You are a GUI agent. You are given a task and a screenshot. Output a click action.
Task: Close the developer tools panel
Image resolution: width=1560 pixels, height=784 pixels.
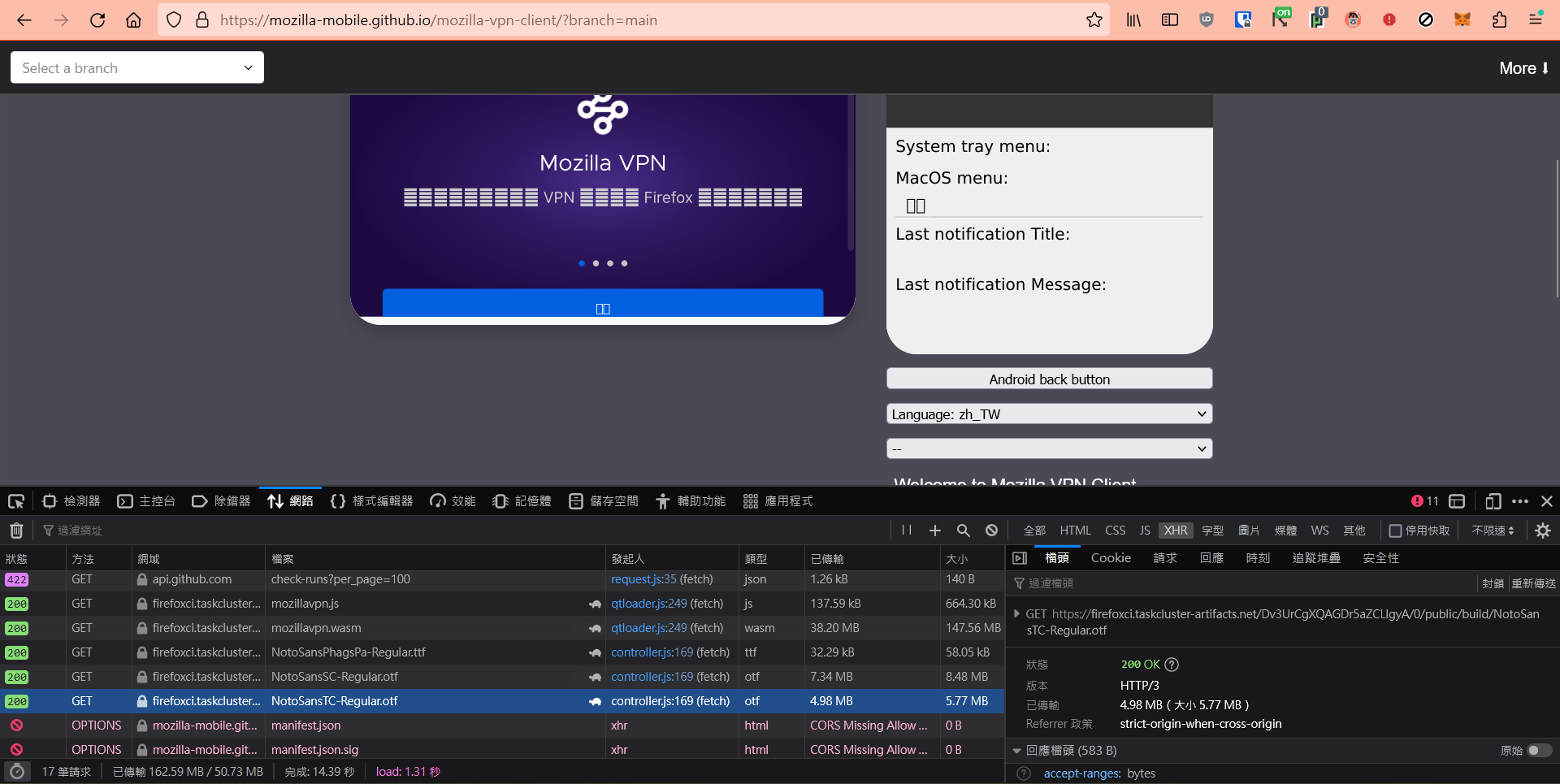[1547, 501]
